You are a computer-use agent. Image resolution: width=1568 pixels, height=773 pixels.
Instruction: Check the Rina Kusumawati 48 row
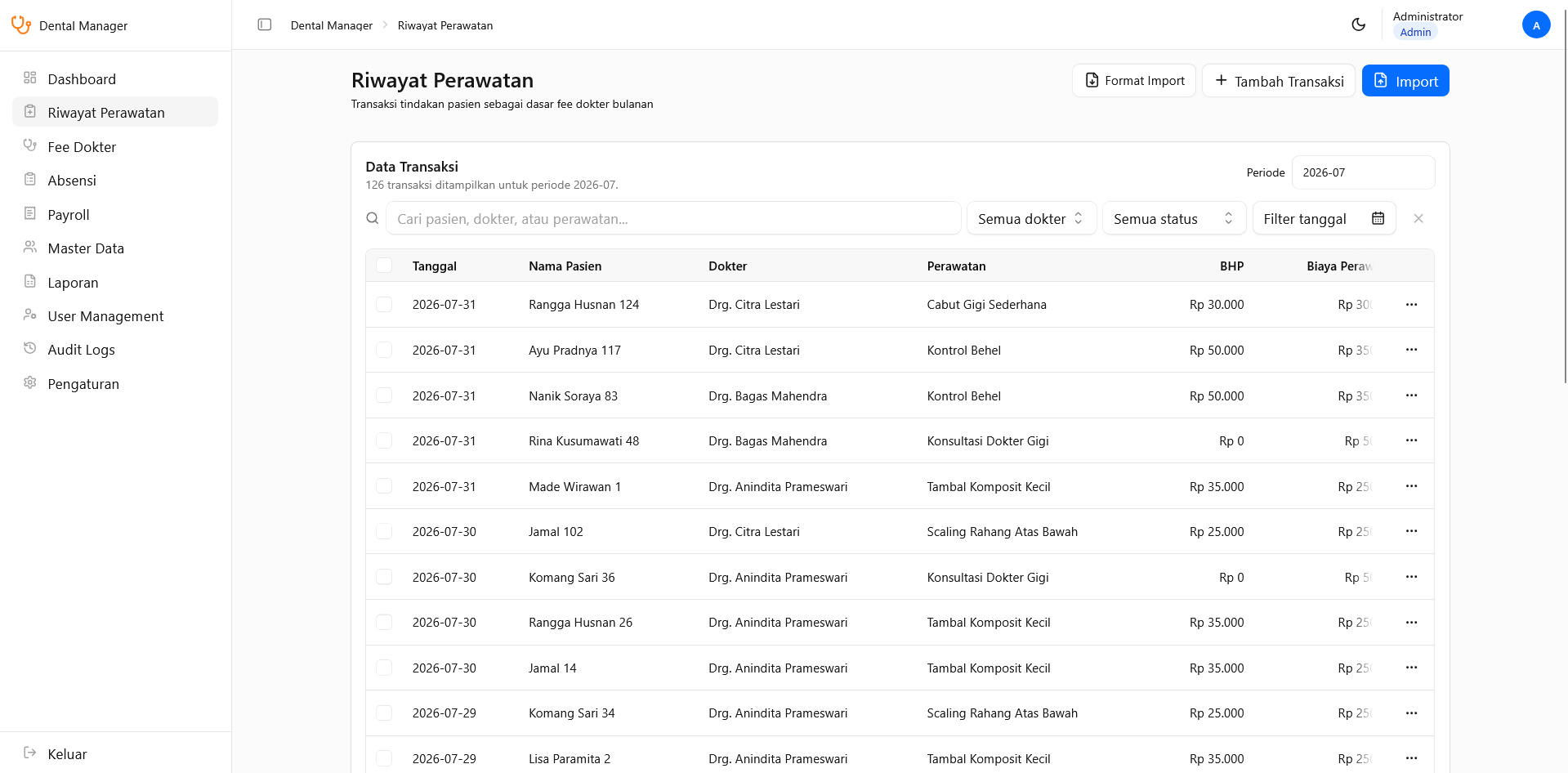point(384,440)
